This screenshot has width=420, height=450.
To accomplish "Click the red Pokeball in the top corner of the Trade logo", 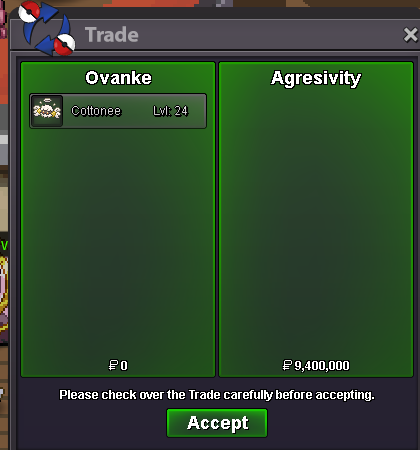I will [29, 11].
